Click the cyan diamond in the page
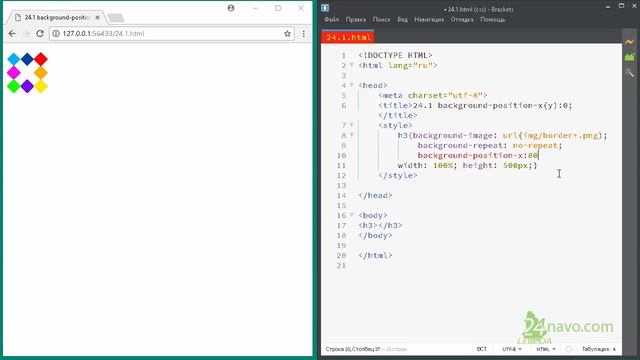This screenshot has height=360, width=640. pos(13,59)
